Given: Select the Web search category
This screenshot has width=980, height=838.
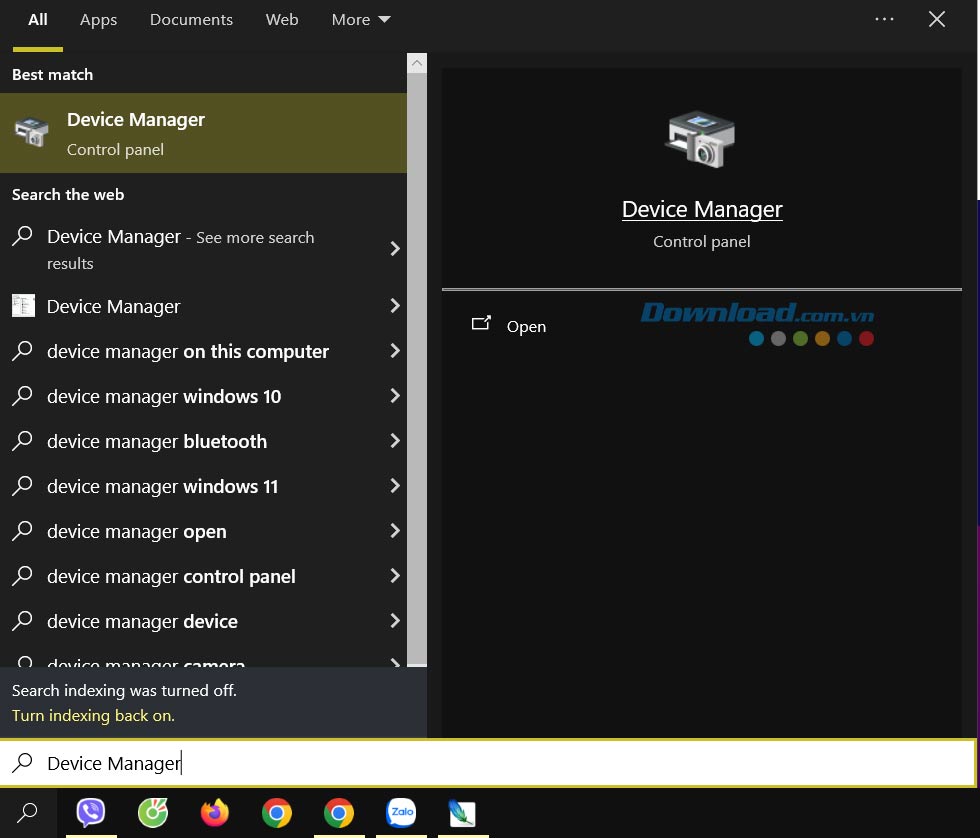Looking at the screenshot, I should click(x=282, y=19).
